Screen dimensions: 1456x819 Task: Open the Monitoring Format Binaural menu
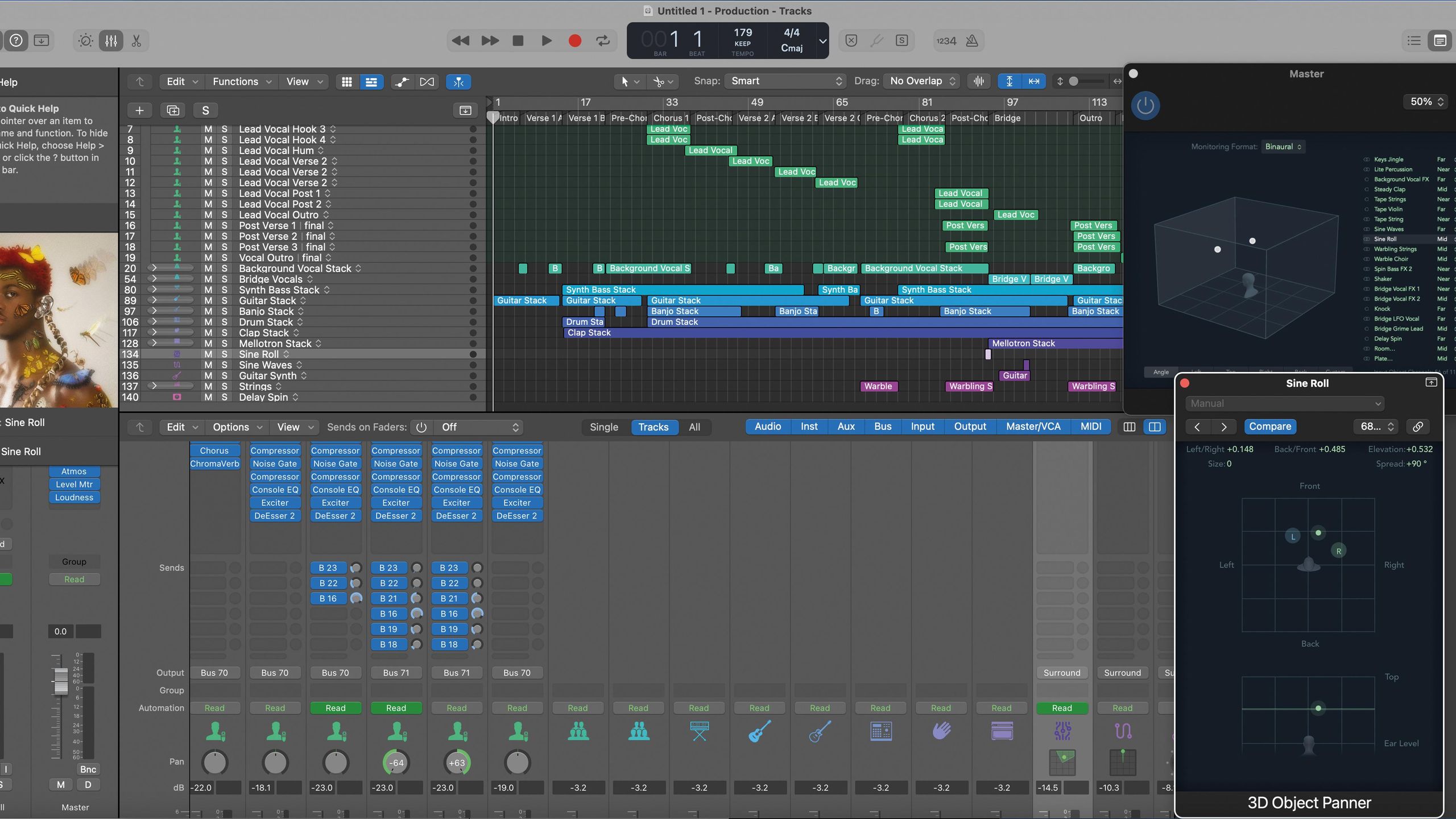point(1283,147)
